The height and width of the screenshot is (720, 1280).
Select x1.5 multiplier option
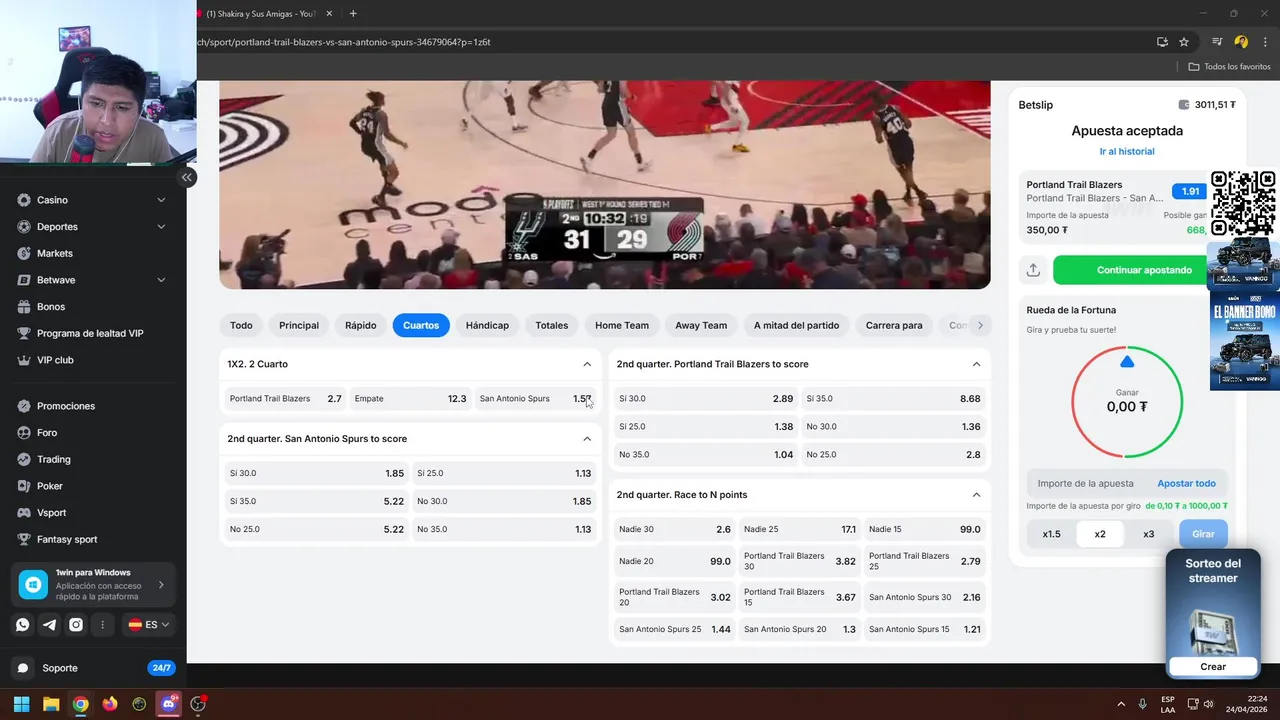click(1051, 534)
